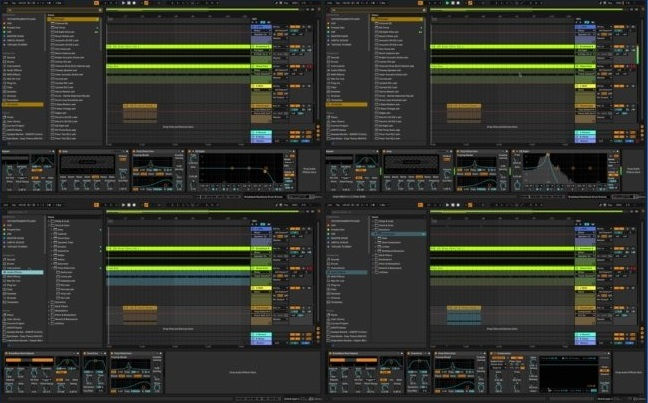Toggle EQ Eight device activator in top-left window
Image resolution: width=648 pixels, height=403 pixels.
[x=190, y=151]
